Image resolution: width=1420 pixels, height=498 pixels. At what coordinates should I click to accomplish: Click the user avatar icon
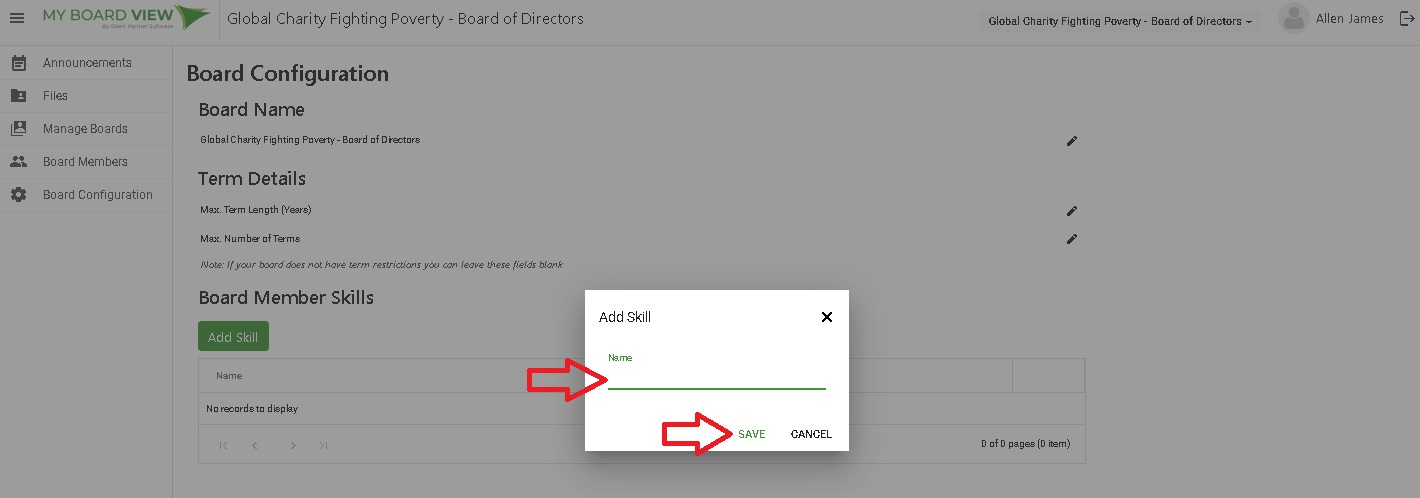click(x=1294, y=19)
